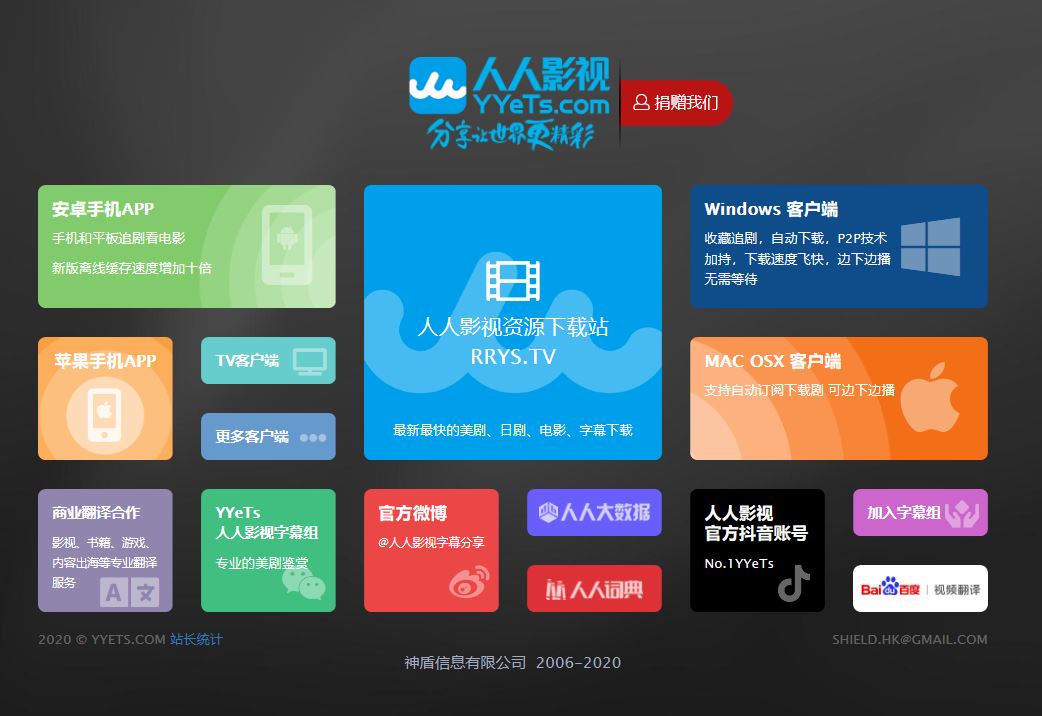
Task: Open YYeTs 人人影视字幕组 tile
Action: pos(268,550)
